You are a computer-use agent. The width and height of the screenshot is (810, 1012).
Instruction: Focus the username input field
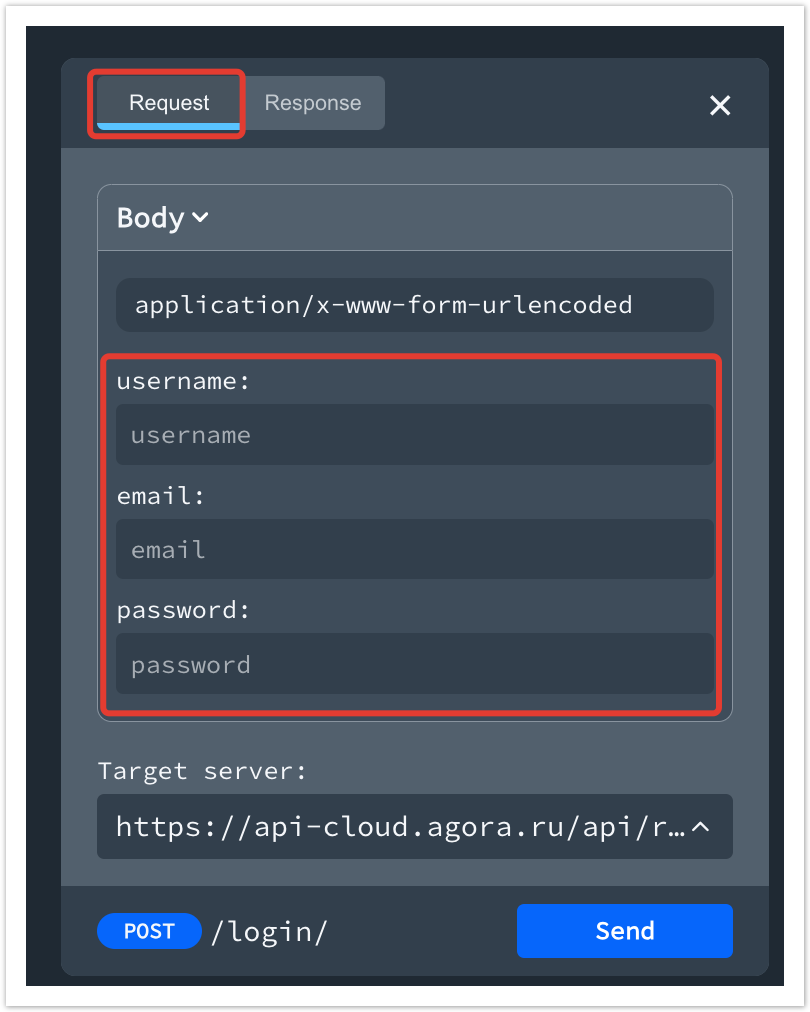pos(414,435)
